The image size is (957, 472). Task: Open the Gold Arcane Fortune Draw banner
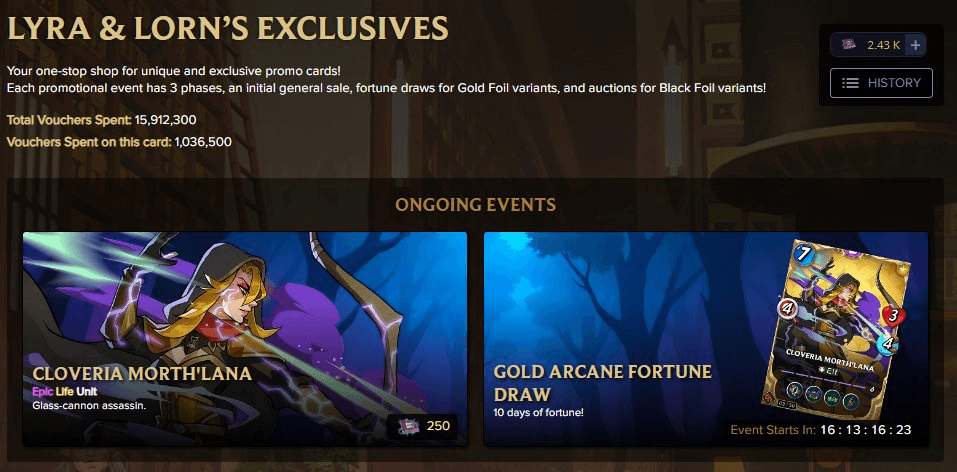[x=706, y=339]
